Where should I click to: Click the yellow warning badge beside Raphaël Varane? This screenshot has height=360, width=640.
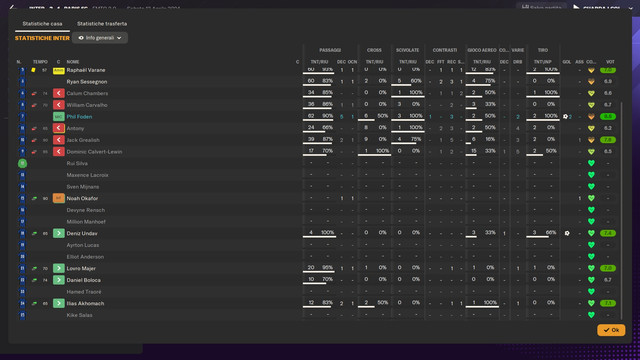[x=59, y=71]
